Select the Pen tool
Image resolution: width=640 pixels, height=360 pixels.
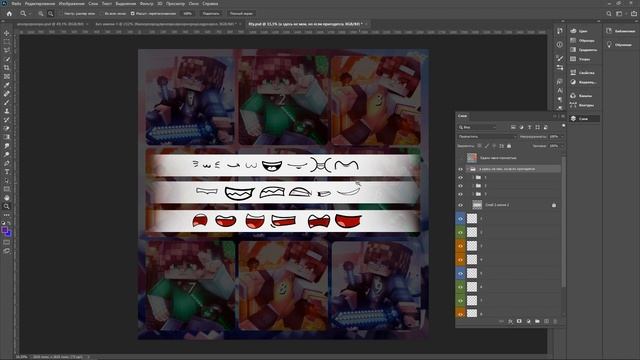click(x=7, y=163)
